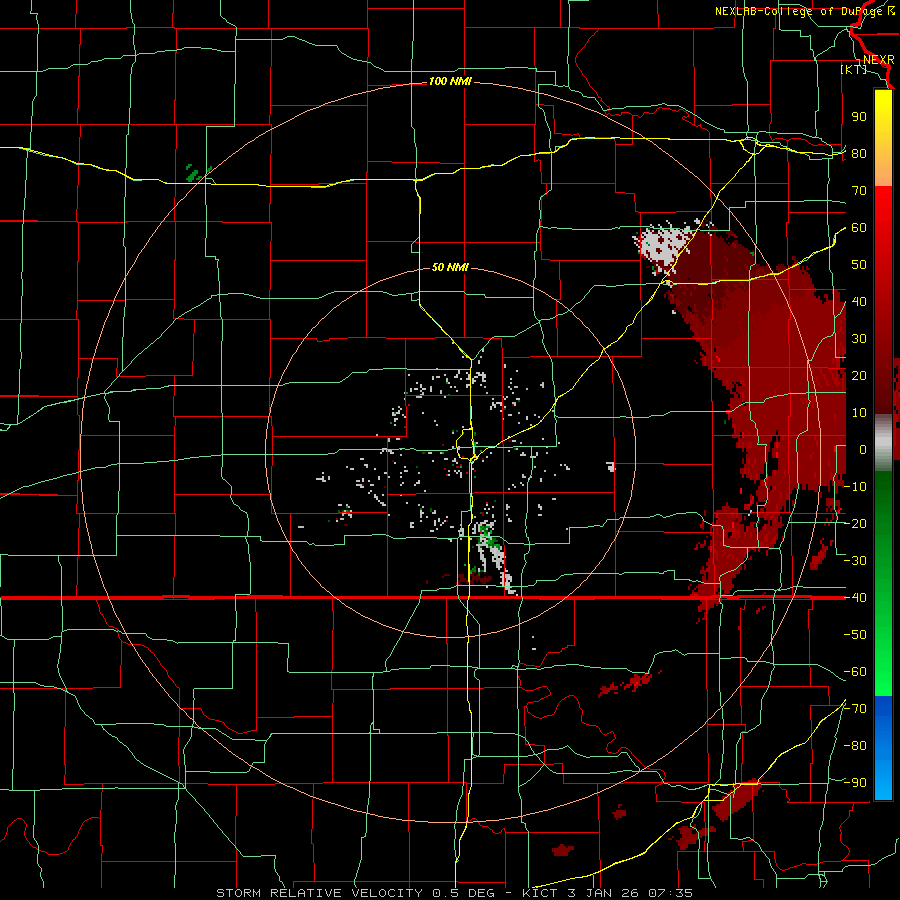Click the 70 value on velocity scale

859,191
